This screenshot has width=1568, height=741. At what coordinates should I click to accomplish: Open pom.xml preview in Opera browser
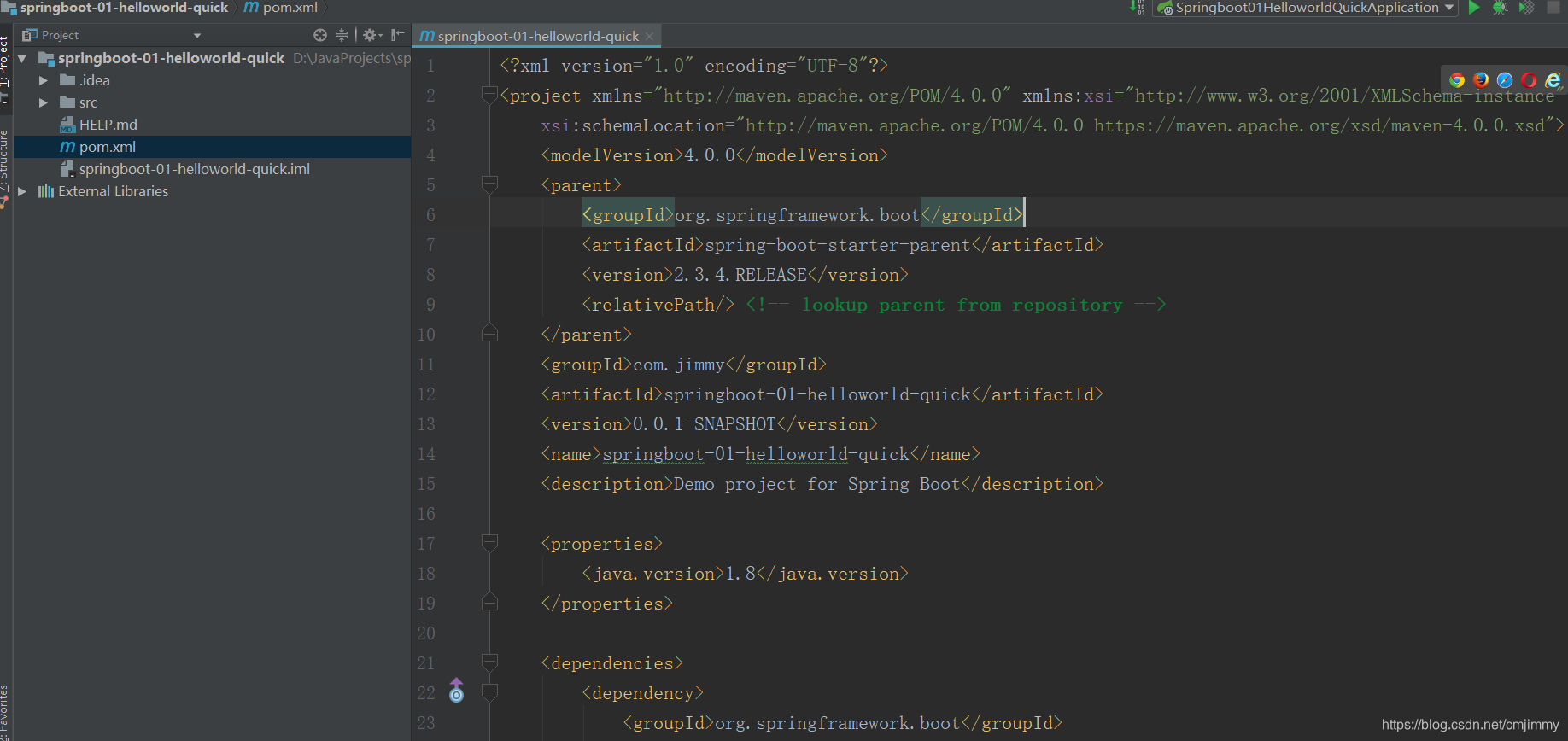1529,79
